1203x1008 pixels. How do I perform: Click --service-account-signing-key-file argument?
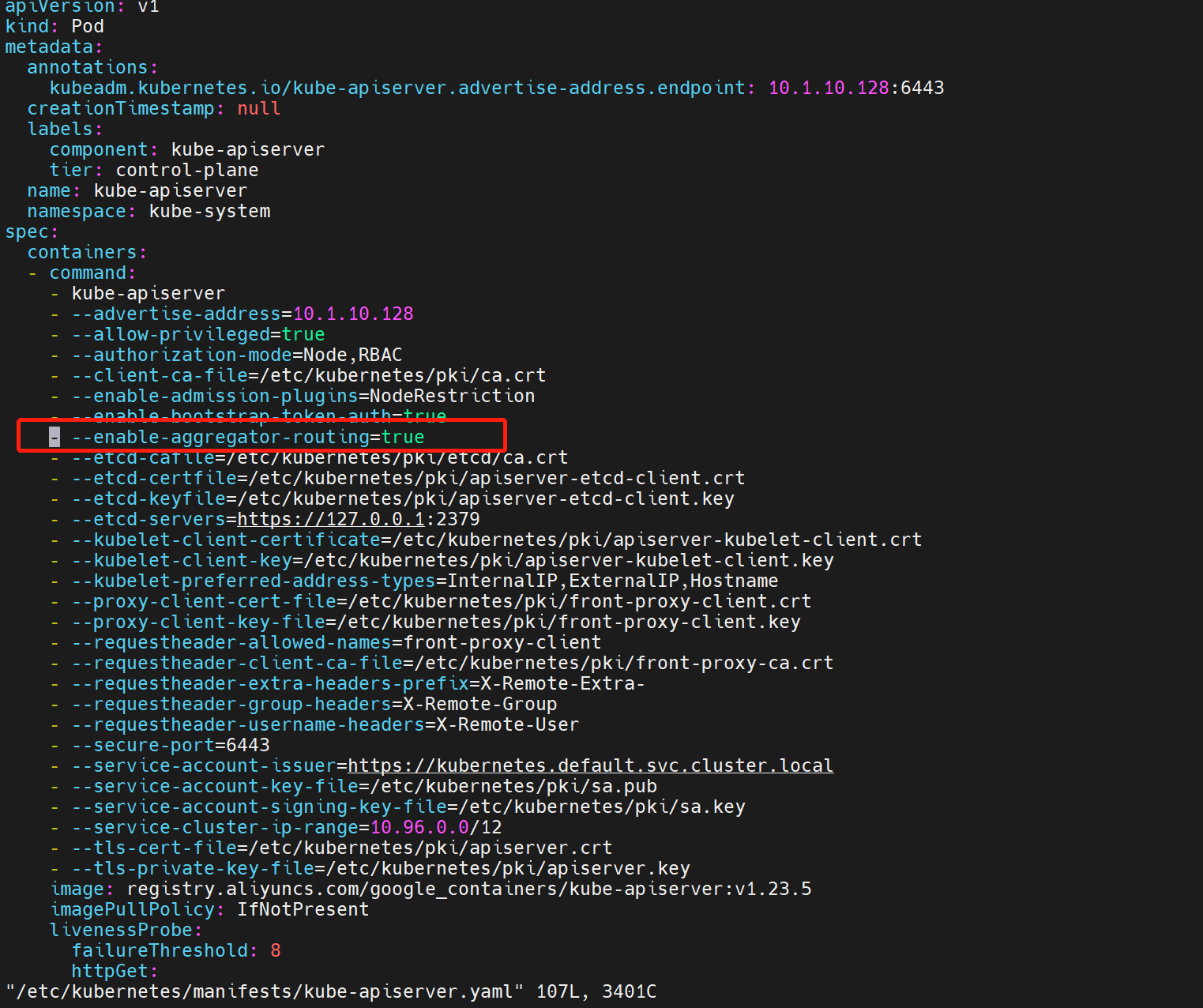click(408, 807)
